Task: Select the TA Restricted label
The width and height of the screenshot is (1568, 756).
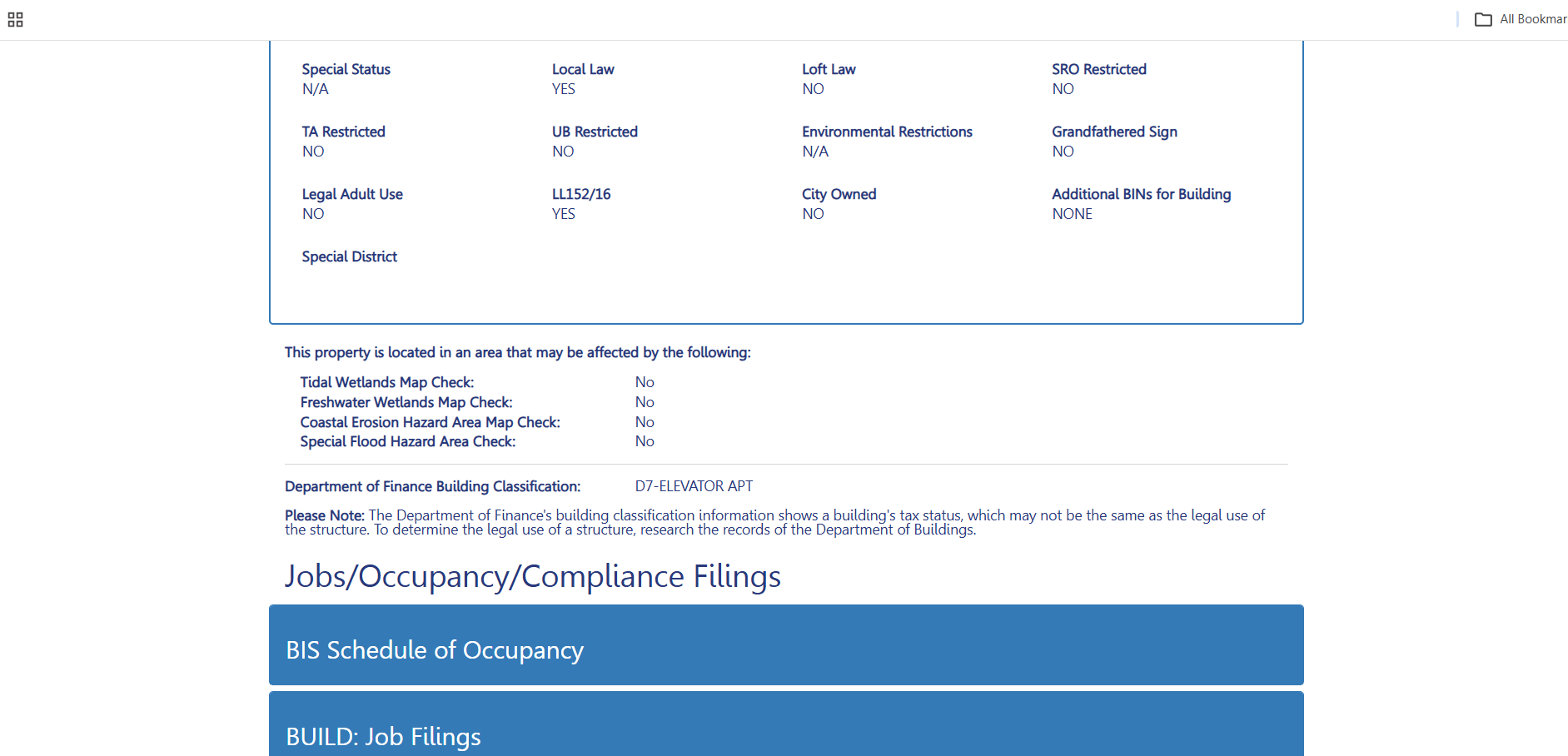Action: click(x=343, y=132)
